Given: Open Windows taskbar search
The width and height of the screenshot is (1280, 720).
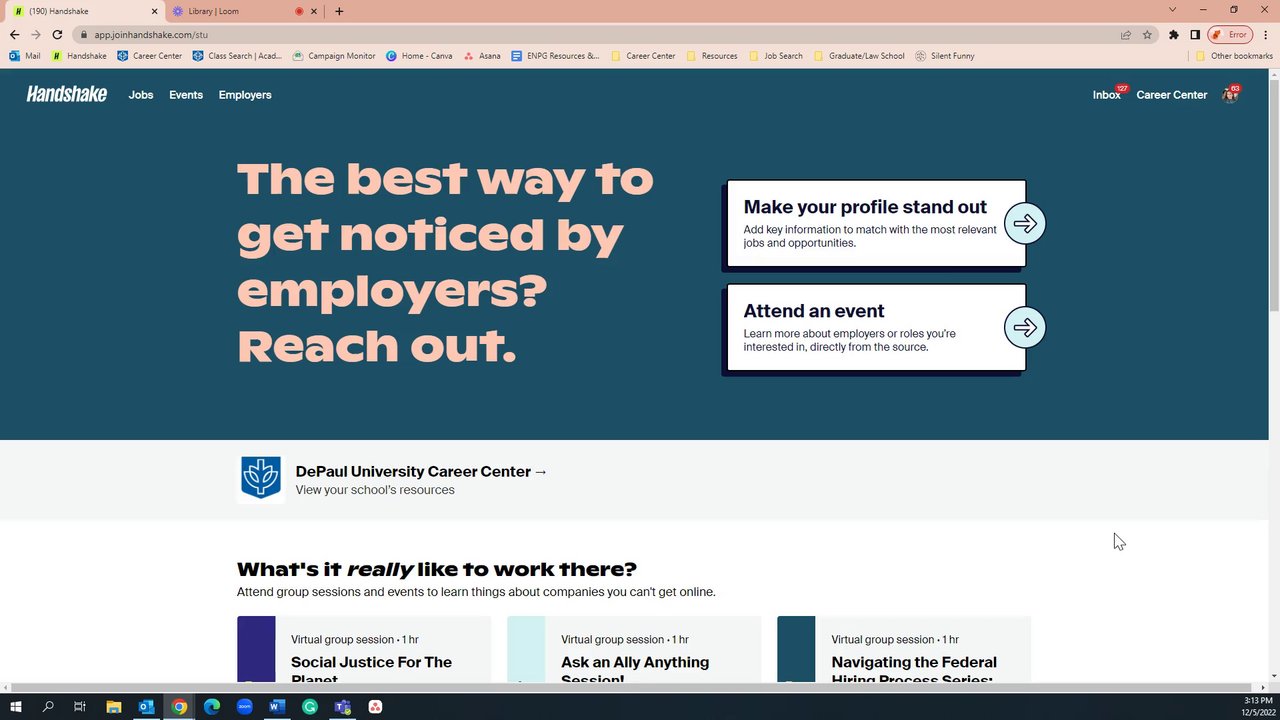Looking at the screenshot, I should pos(48,707).
